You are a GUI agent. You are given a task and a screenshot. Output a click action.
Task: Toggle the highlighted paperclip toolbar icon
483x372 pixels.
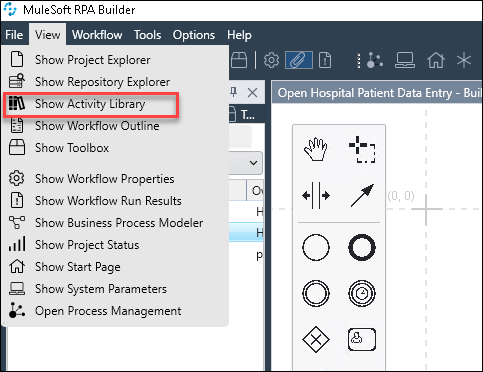(x=299, y=60)
